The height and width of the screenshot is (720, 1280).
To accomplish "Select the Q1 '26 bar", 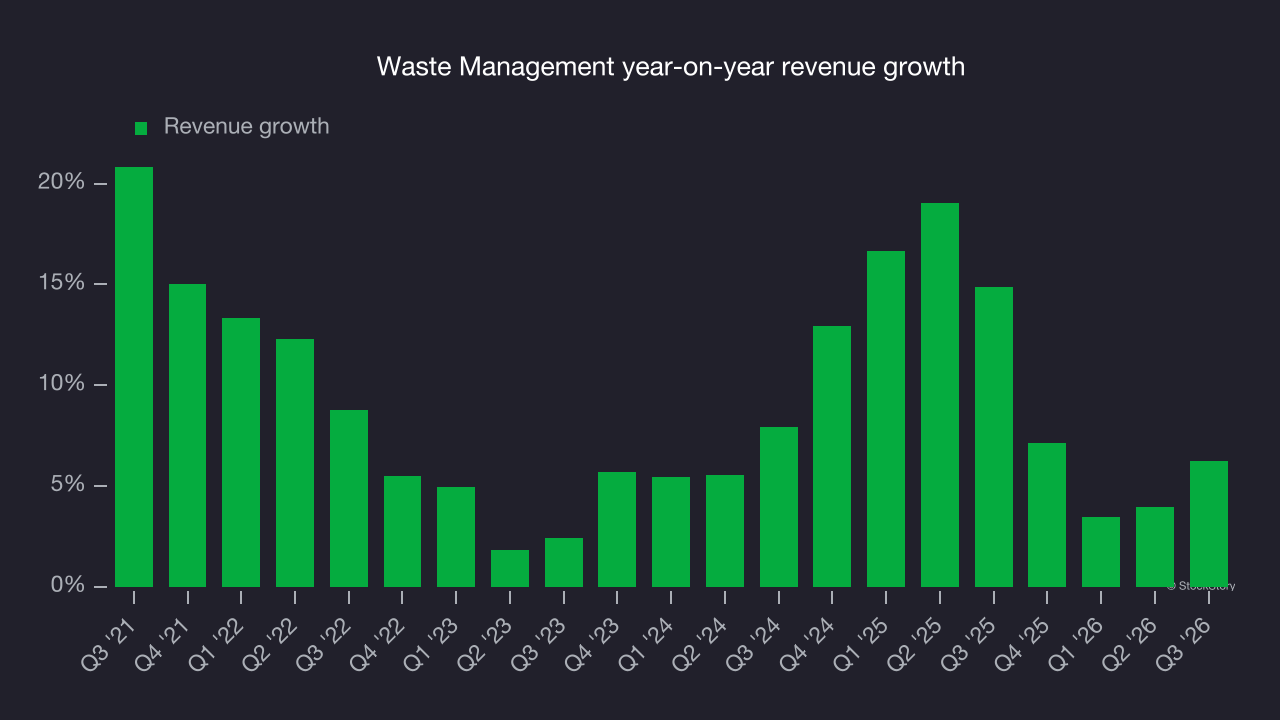I will click(x=1101, y=552).
